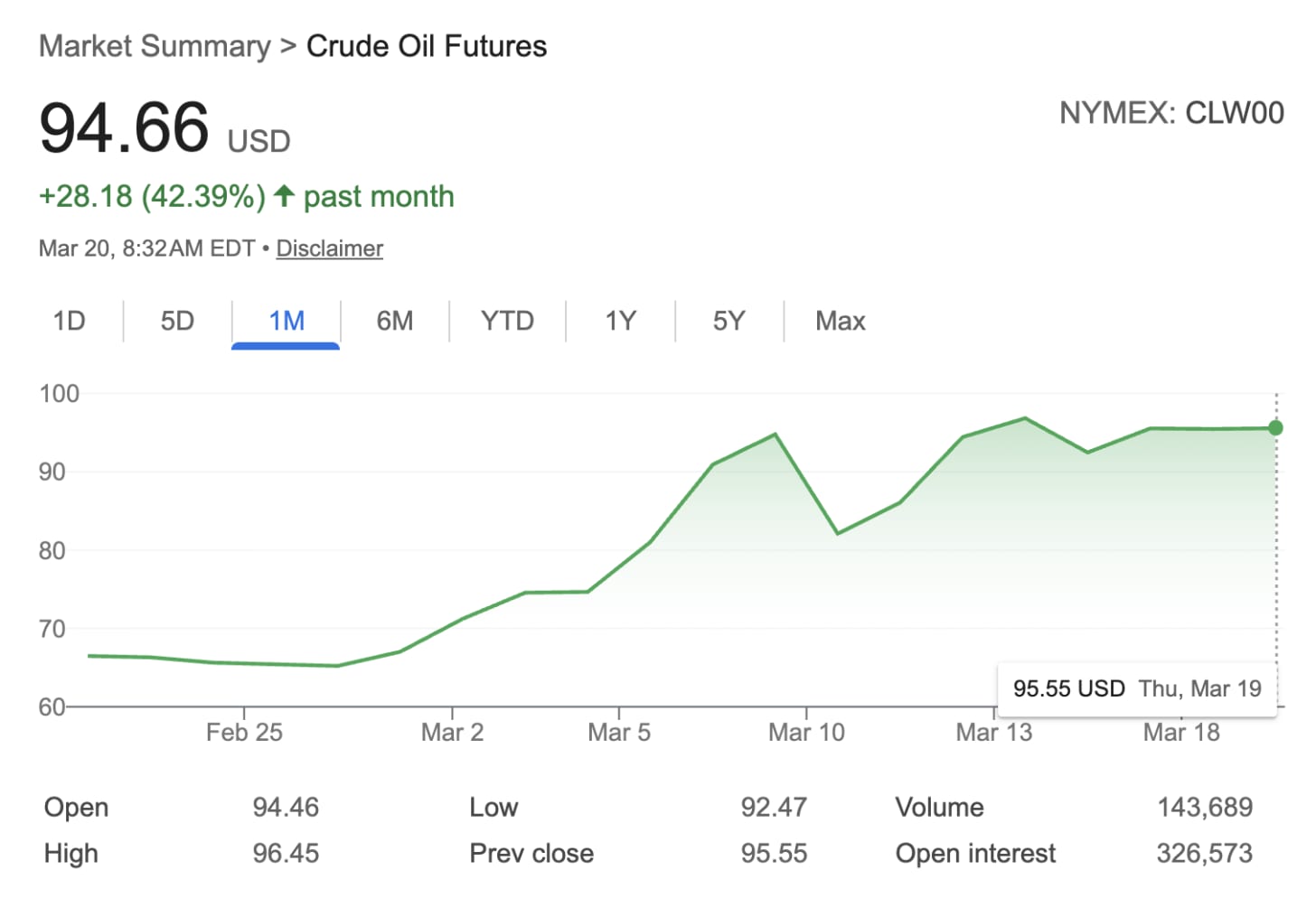The width and height of the screenshot is (1316, 898).
Task: Click the green chart endpoint dot
Action: [1275, 427]
